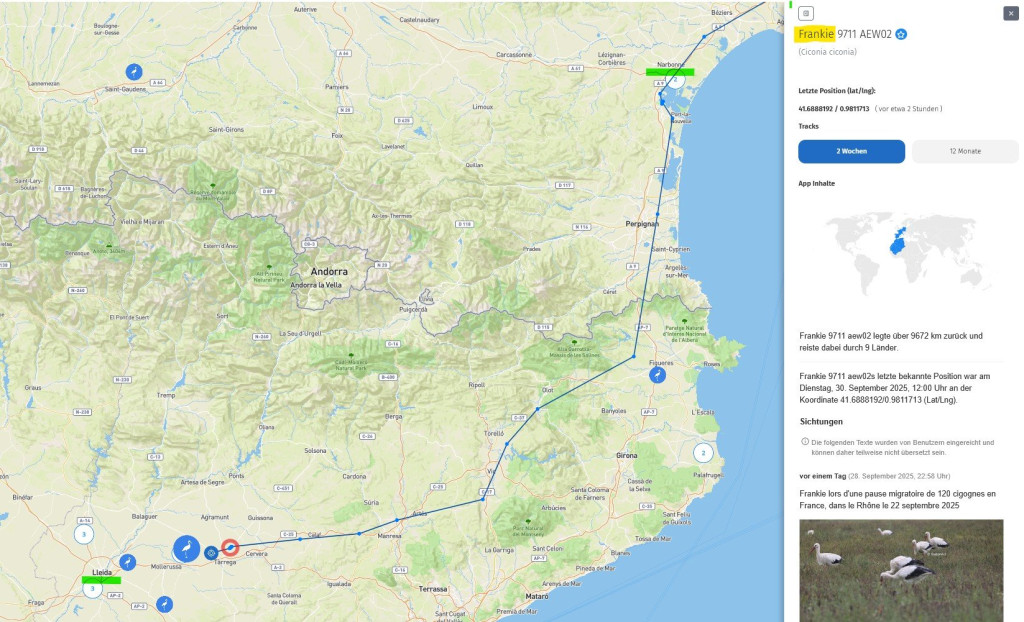Click the stork marker near Figueres

[x=658, y=374]
